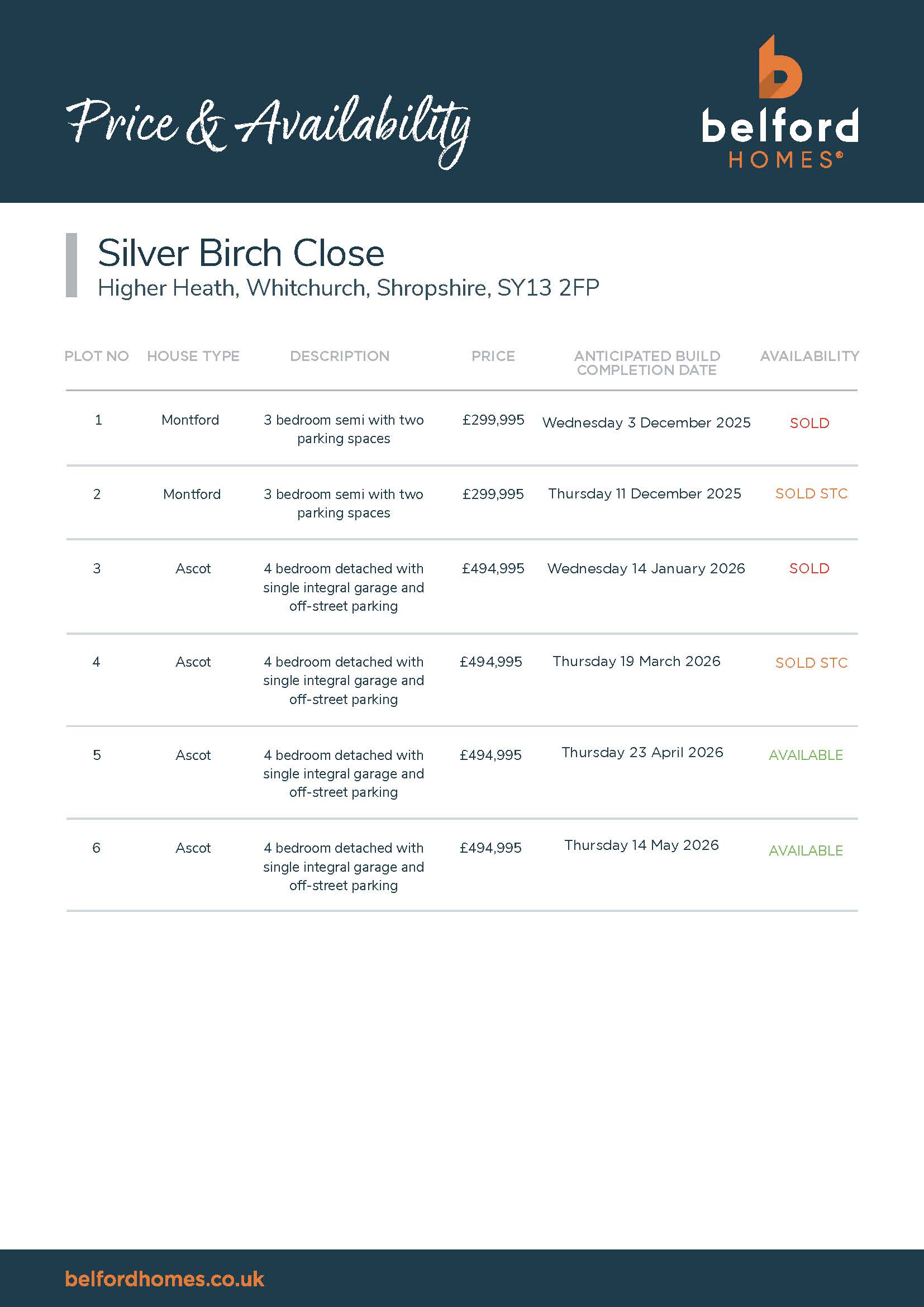Click the Wednesday 14 January 2026 date
This screenshot has height=1307, width=924.
point(646,568)
